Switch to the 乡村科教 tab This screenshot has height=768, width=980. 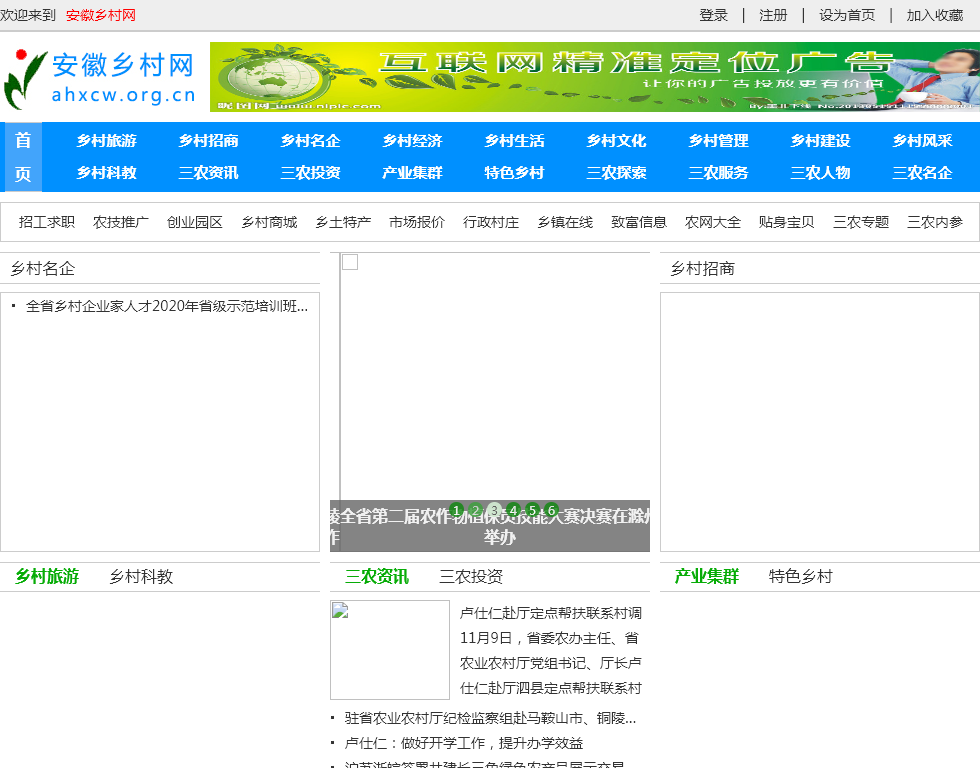tap(141, 577)
